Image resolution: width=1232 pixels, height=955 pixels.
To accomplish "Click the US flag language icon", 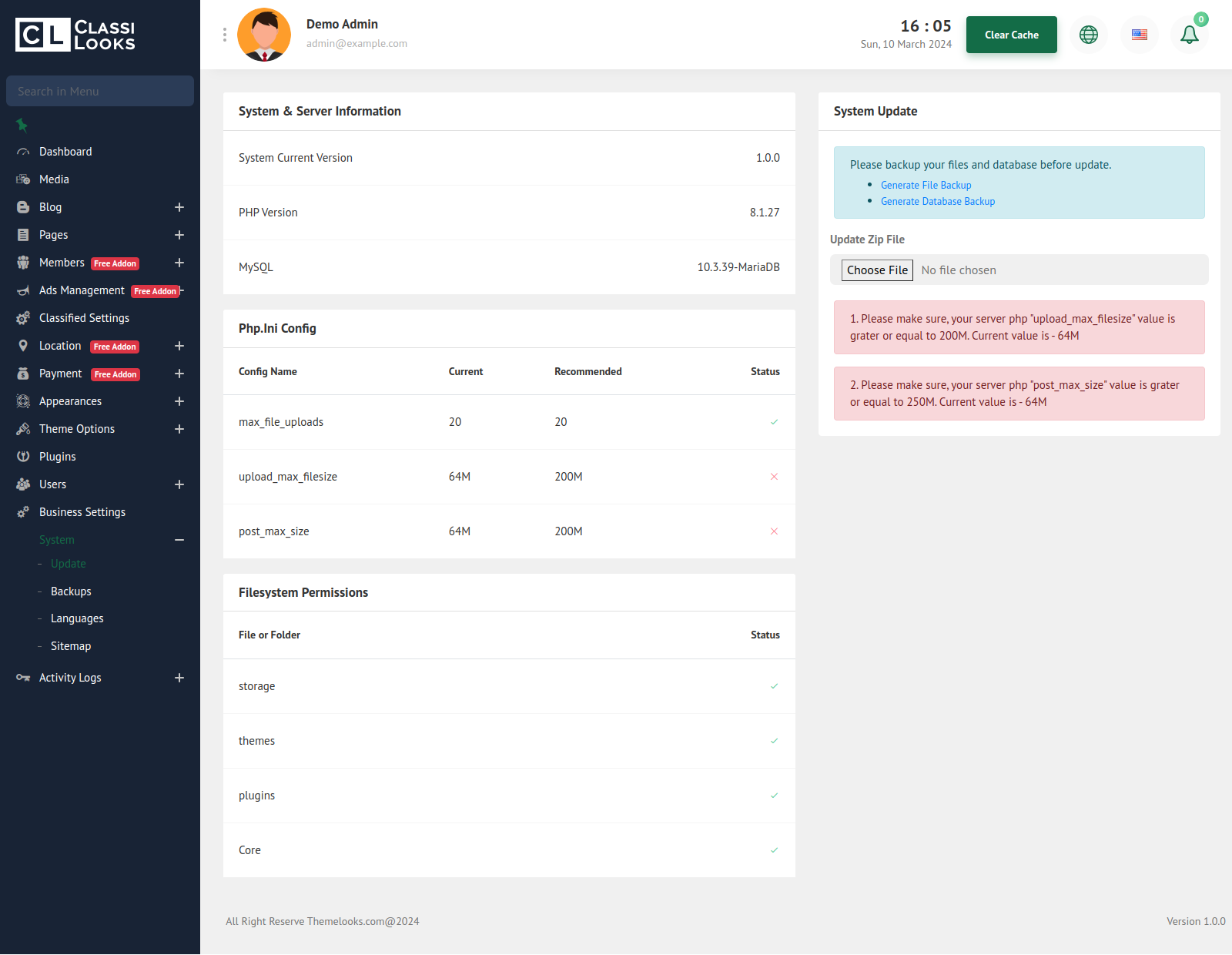I will tap(1140, 35).
